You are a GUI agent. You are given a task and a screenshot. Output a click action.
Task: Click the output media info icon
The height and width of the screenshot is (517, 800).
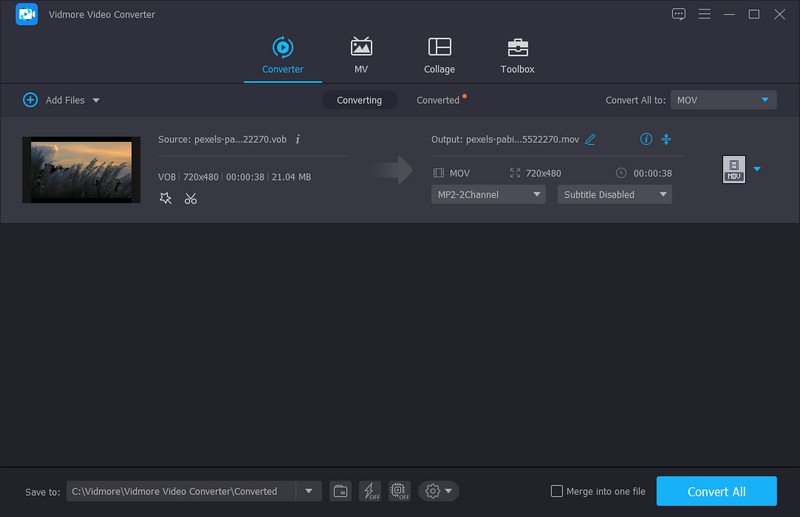pos(646,139)
